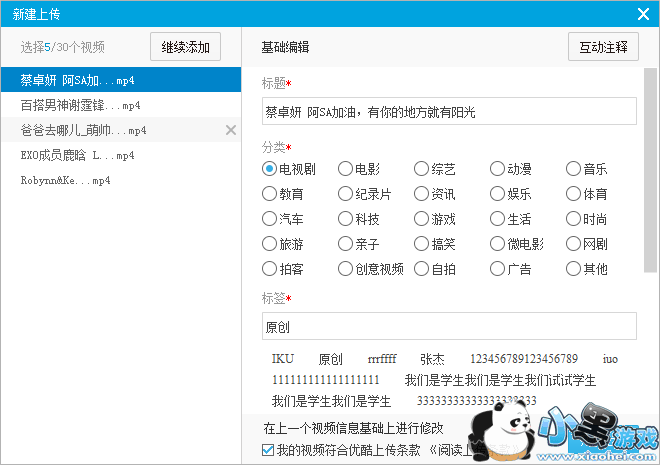660x465 pixels.
Task: Add the suggested tag IKU
Action: [x=282, y=359]
